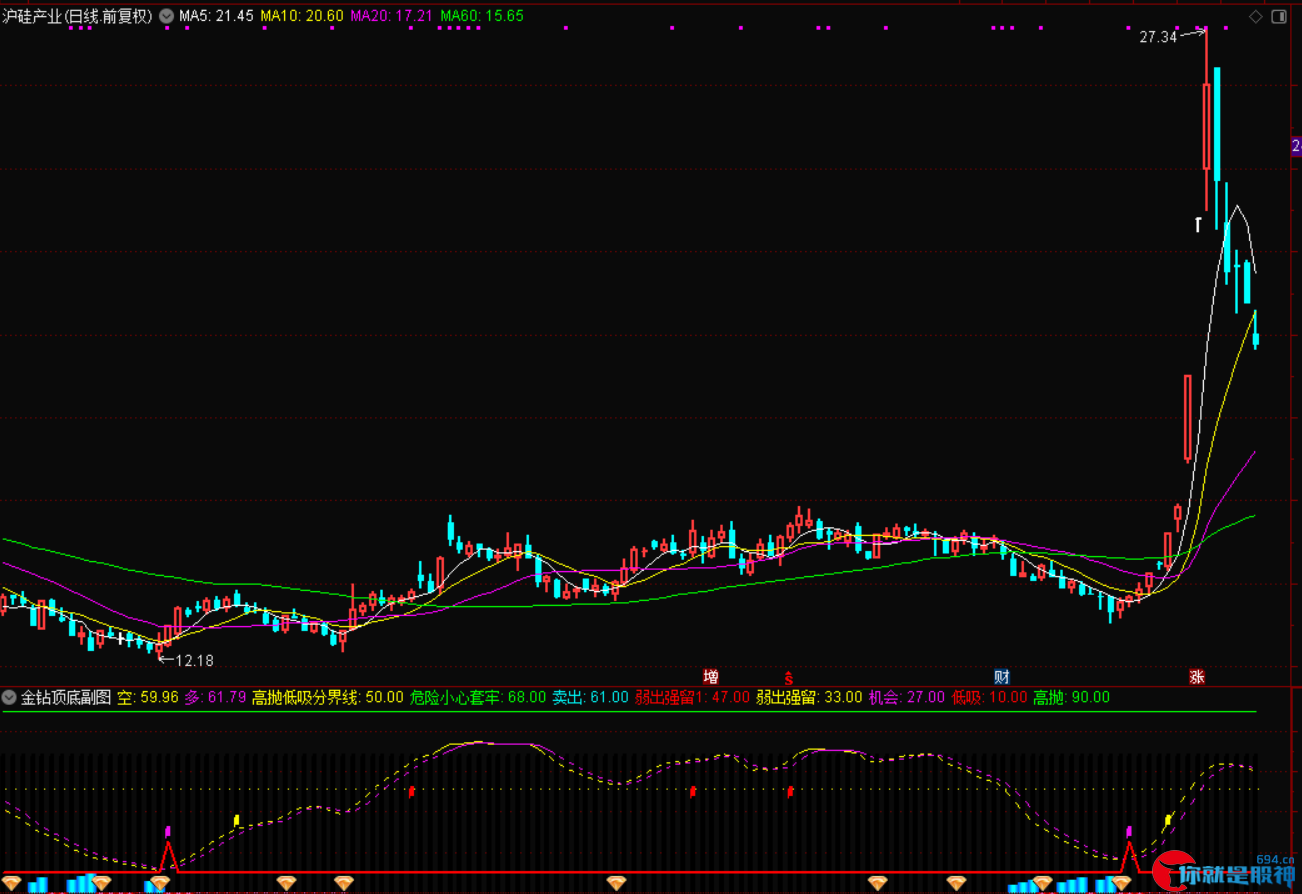Select the 高抛: 90.00 parameter
The height and width of the screenshot is (894, 1302).
[1072, 697]
